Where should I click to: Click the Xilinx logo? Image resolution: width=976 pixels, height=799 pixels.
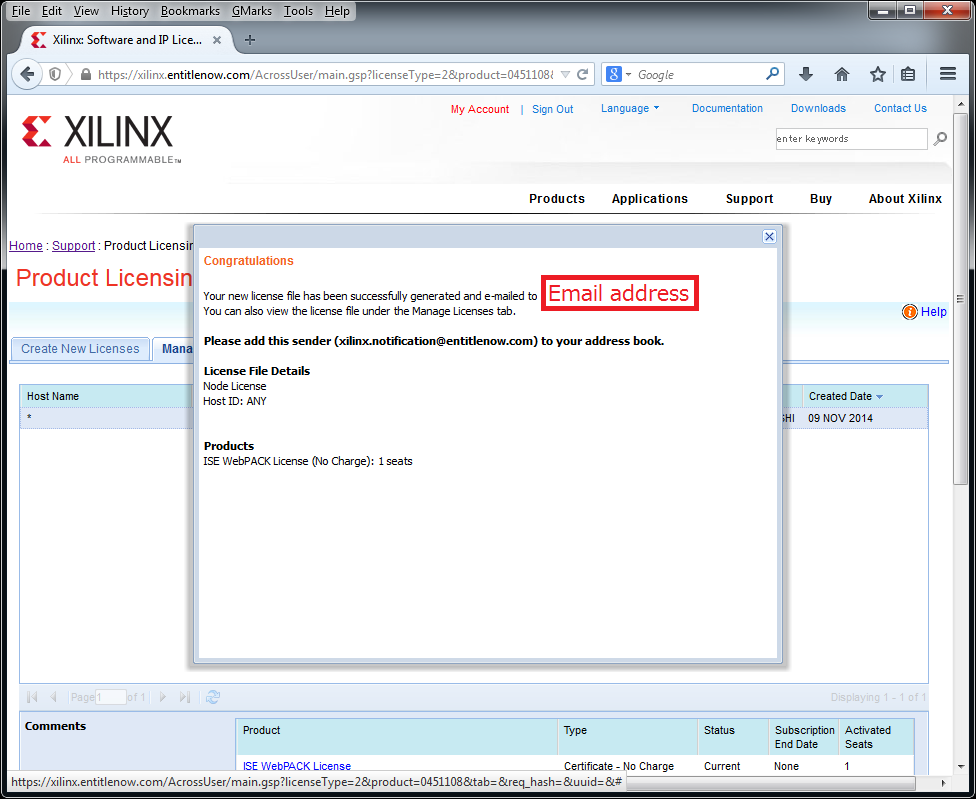(x=101, y=138)
